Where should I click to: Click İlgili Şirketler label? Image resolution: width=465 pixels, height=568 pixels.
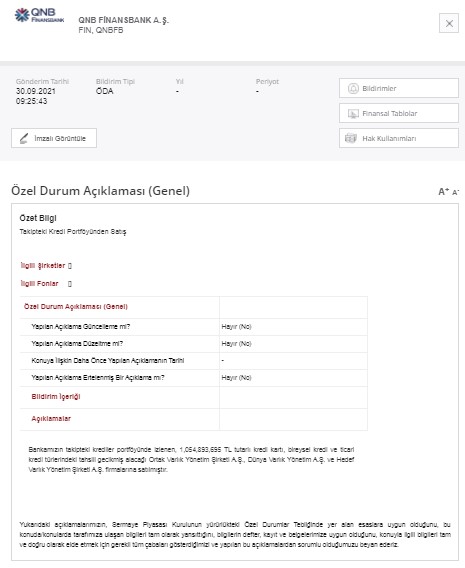coord(43,266)
